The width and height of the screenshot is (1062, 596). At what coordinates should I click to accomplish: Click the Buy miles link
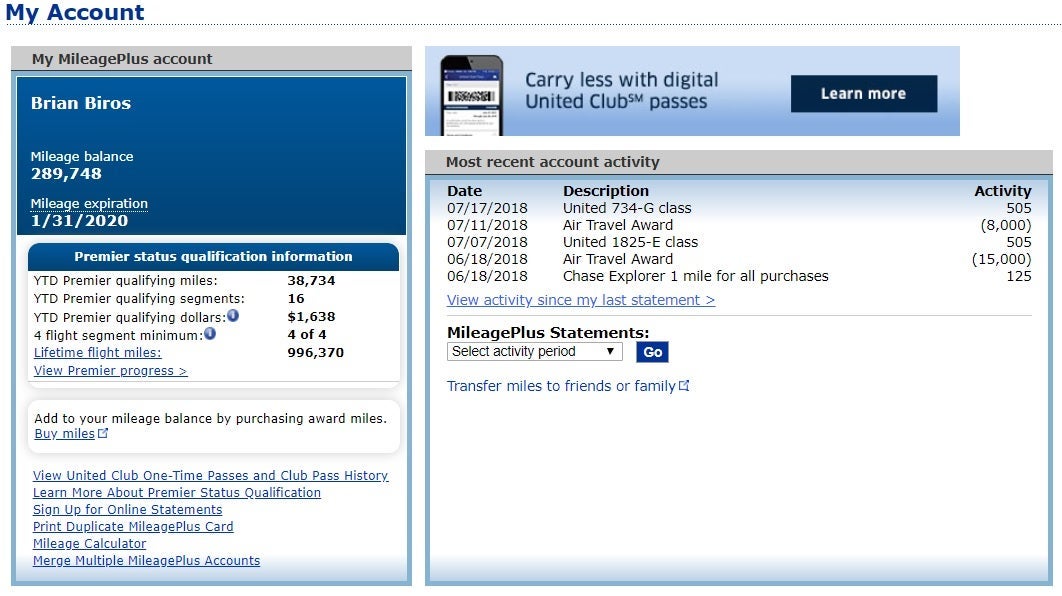coord(65,433)
